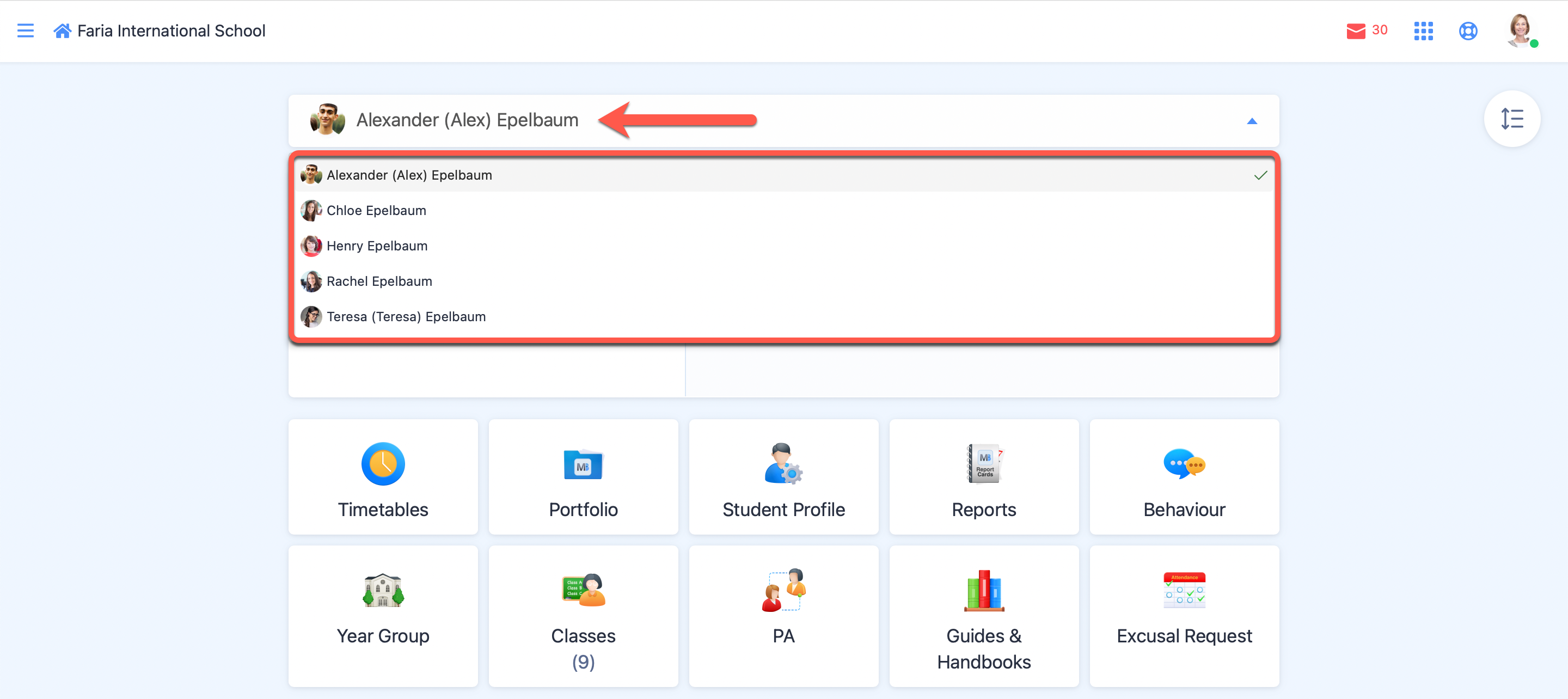The image size is (1568, 699).
Task: Click the selected checkmark on Alexander's row
Action: point(1260,175)
